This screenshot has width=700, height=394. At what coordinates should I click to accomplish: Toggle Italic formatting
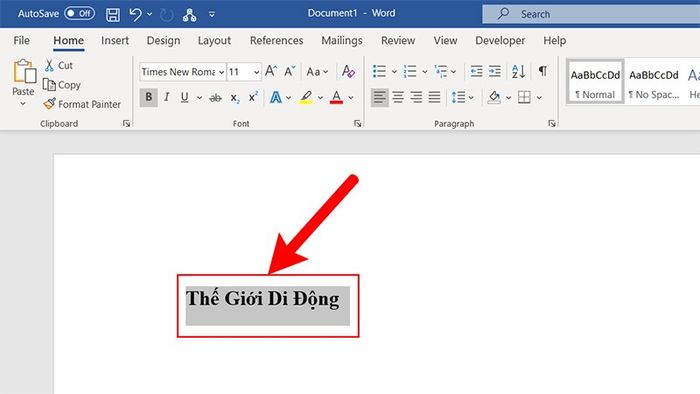tap(167, 97)
